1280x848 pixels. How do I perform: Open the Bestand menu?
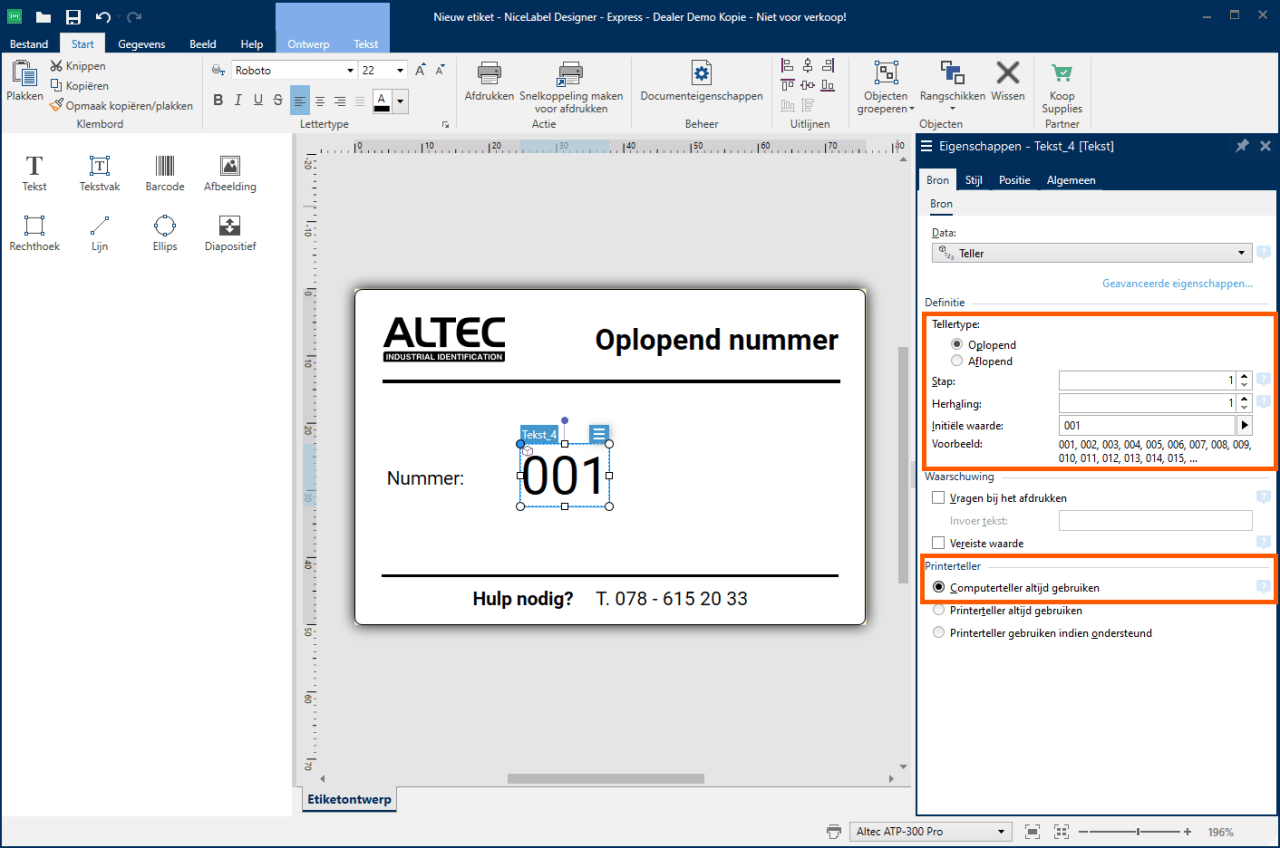(29, 44)
